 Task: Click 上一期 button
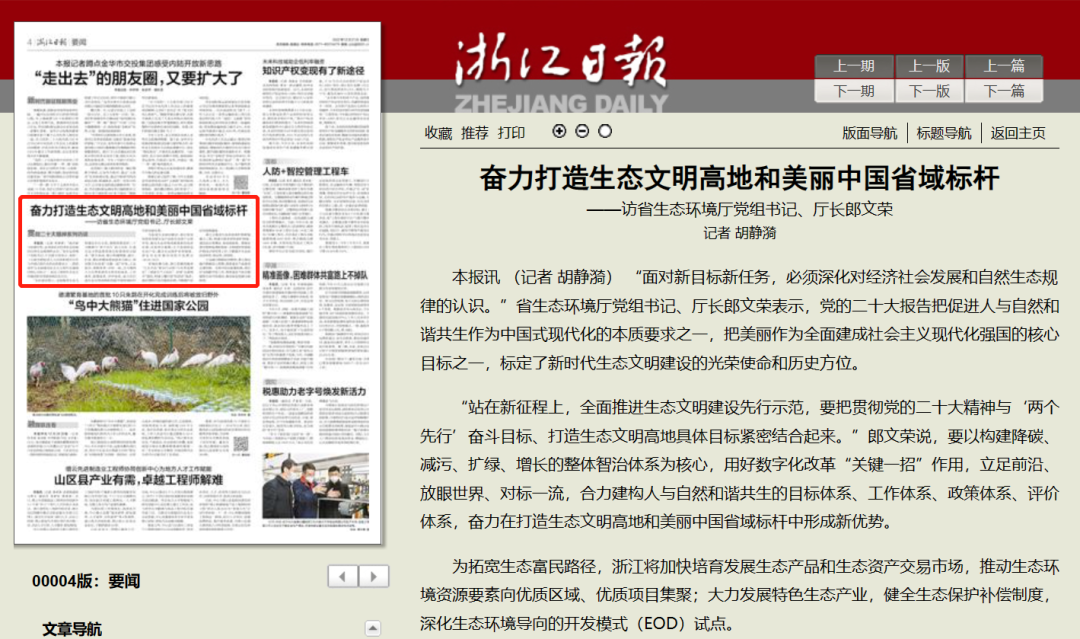pos(853,66)
